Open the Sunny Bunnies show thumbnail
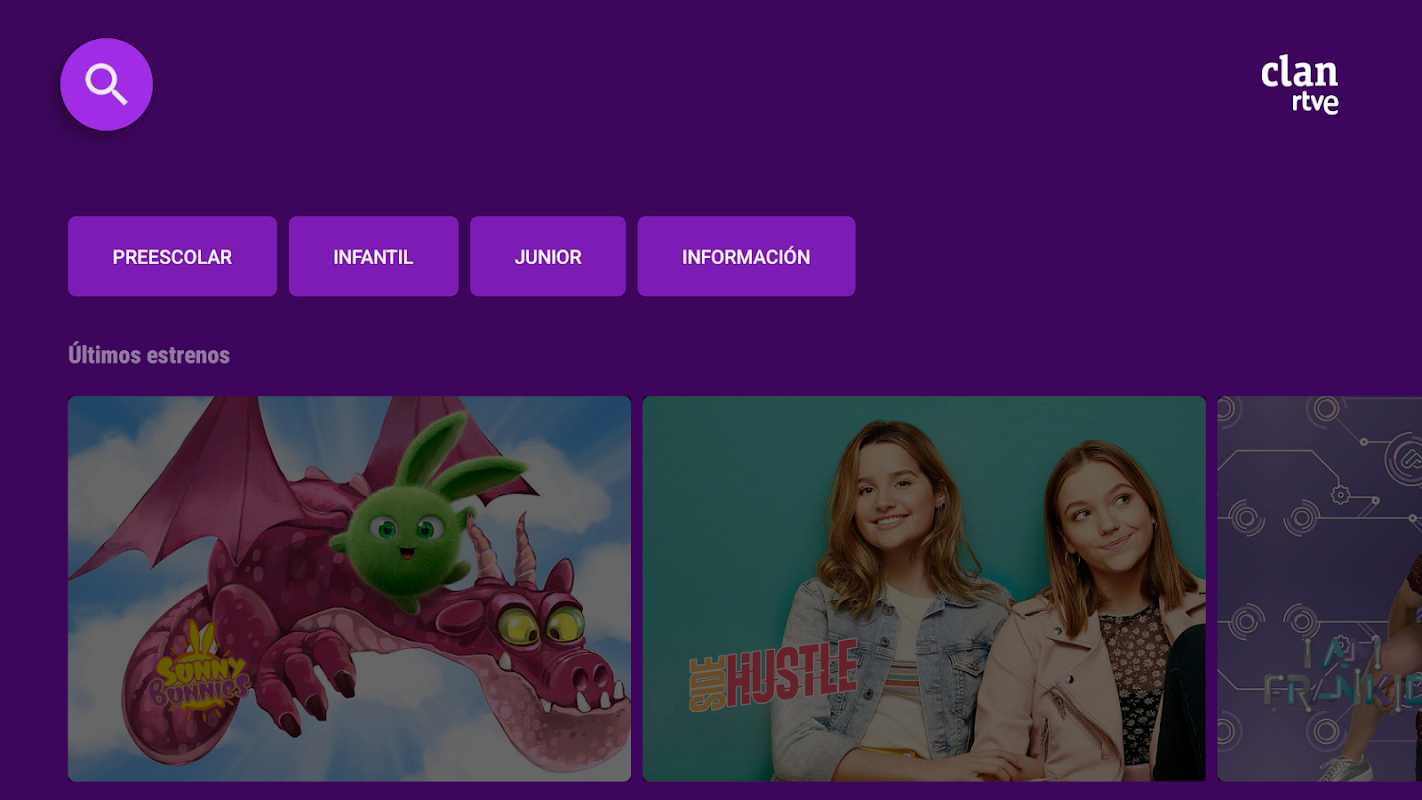This screenshot has width=1422, height=800. [349, 588]
